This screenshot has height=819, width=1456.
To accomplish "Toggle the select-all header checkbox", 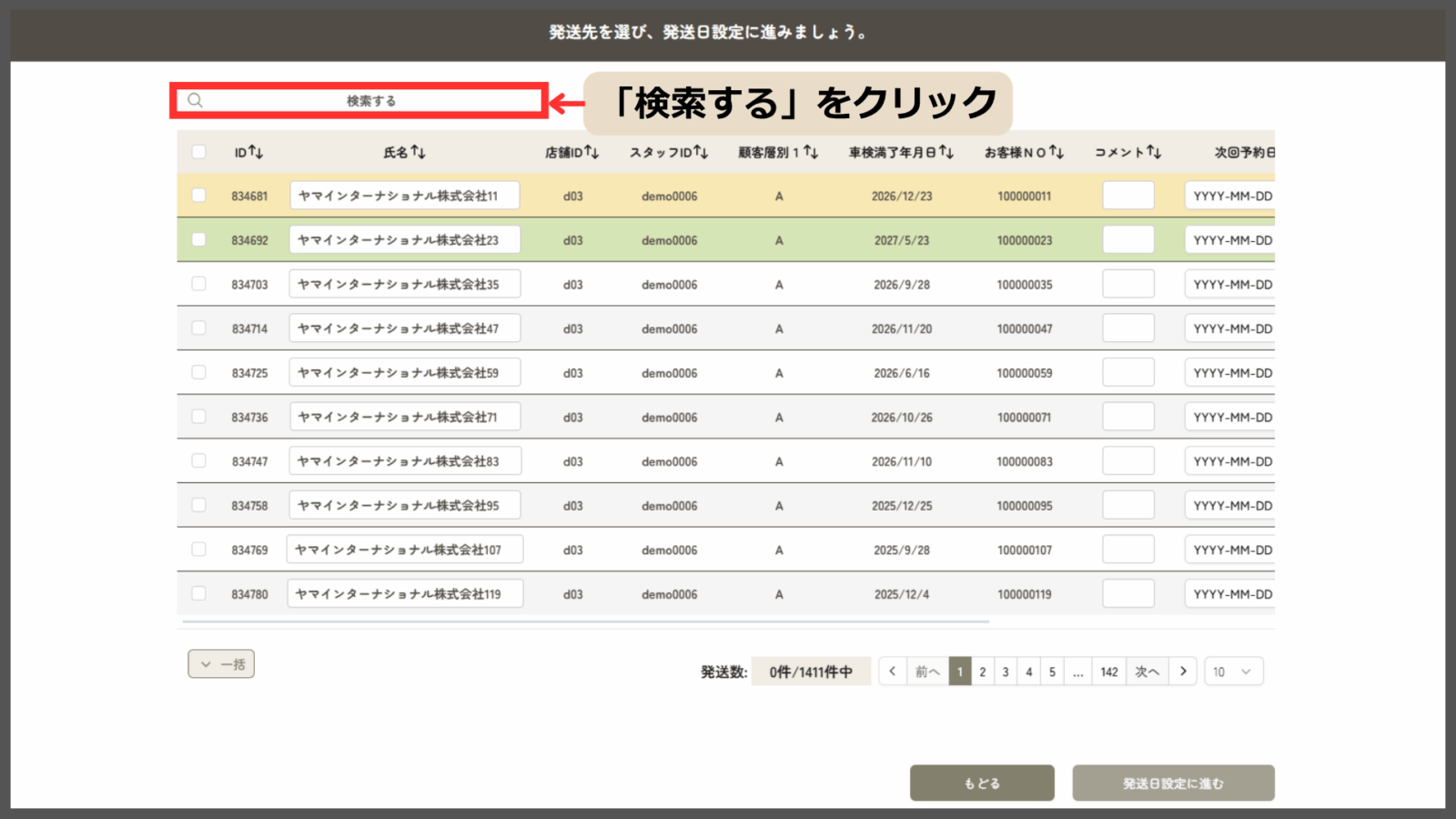I will point(198,152).
